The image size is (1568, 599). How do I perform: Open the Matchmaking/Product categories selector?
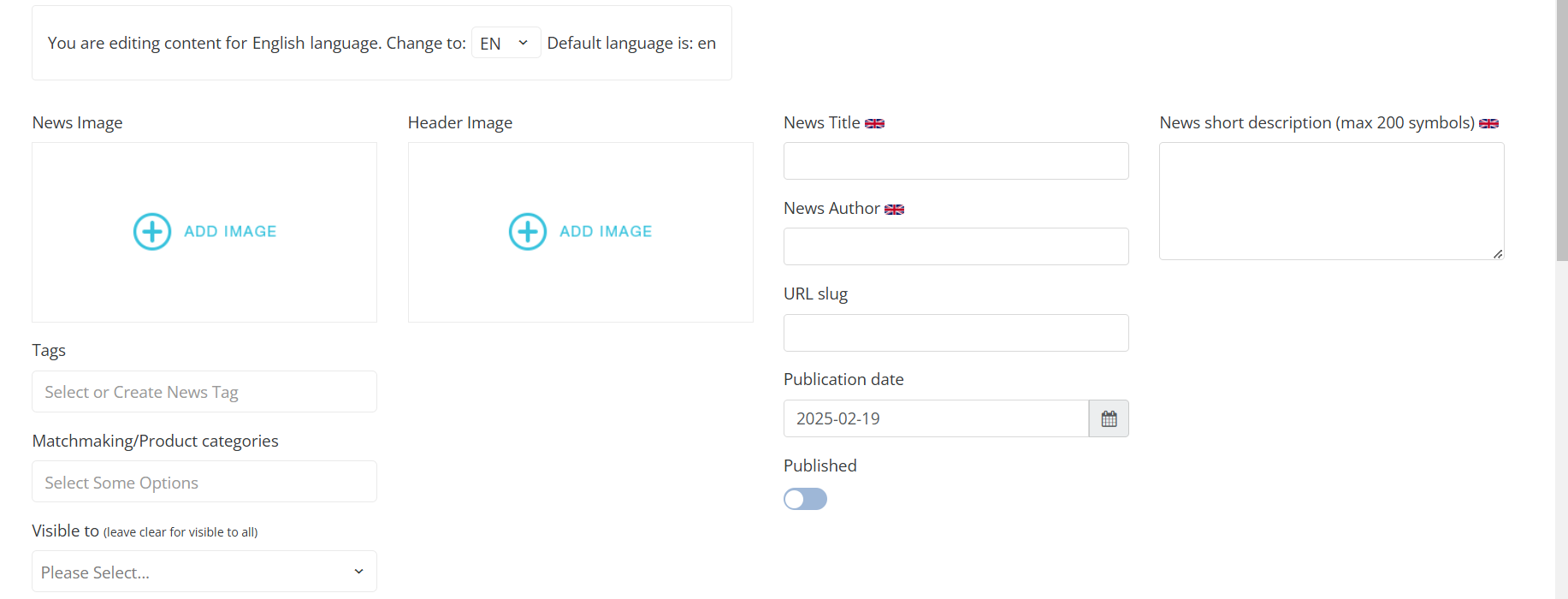(204, 482)
